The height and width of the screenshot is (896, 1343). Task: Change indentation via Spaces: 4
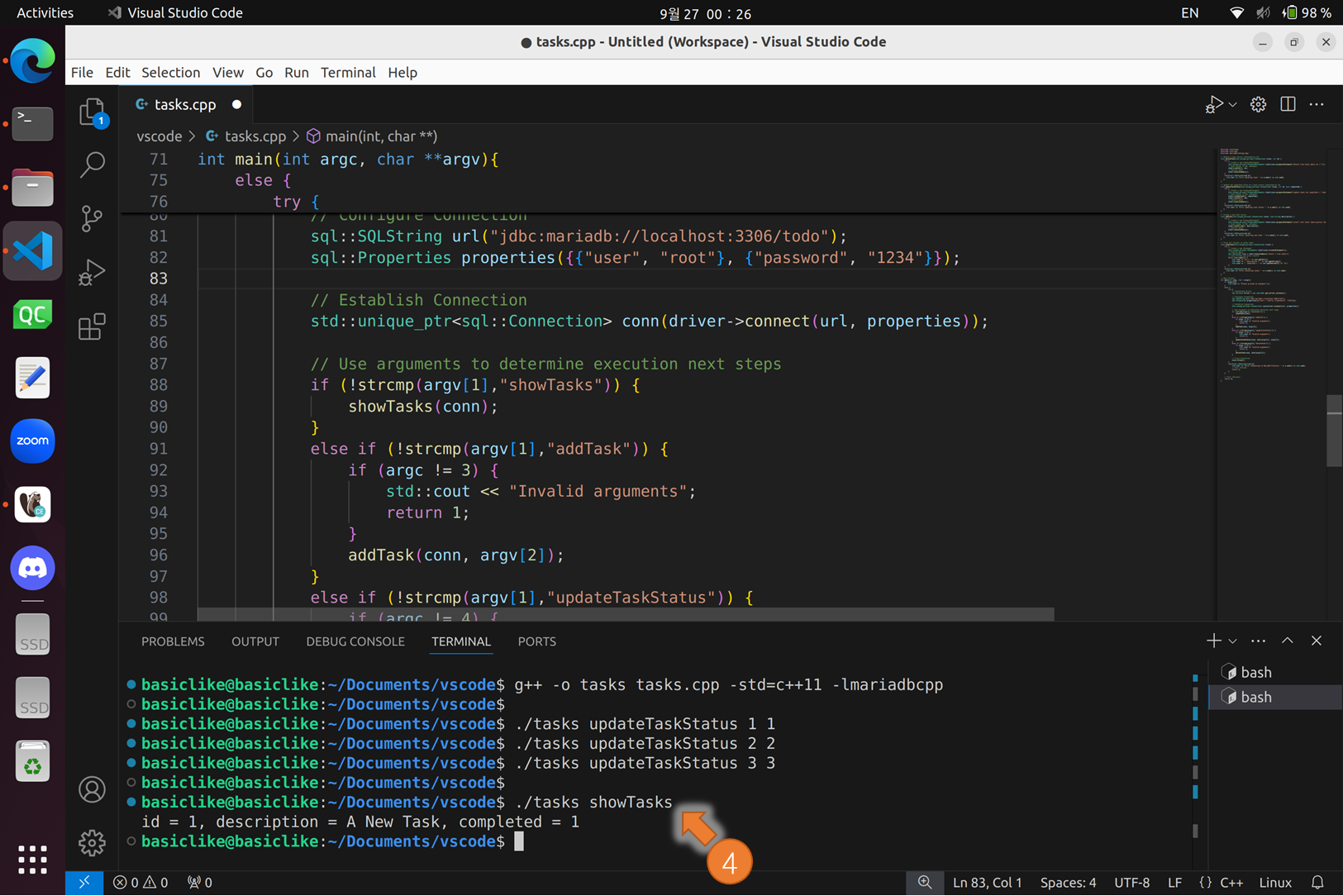pyautogui.click(x=1069, y=883)
